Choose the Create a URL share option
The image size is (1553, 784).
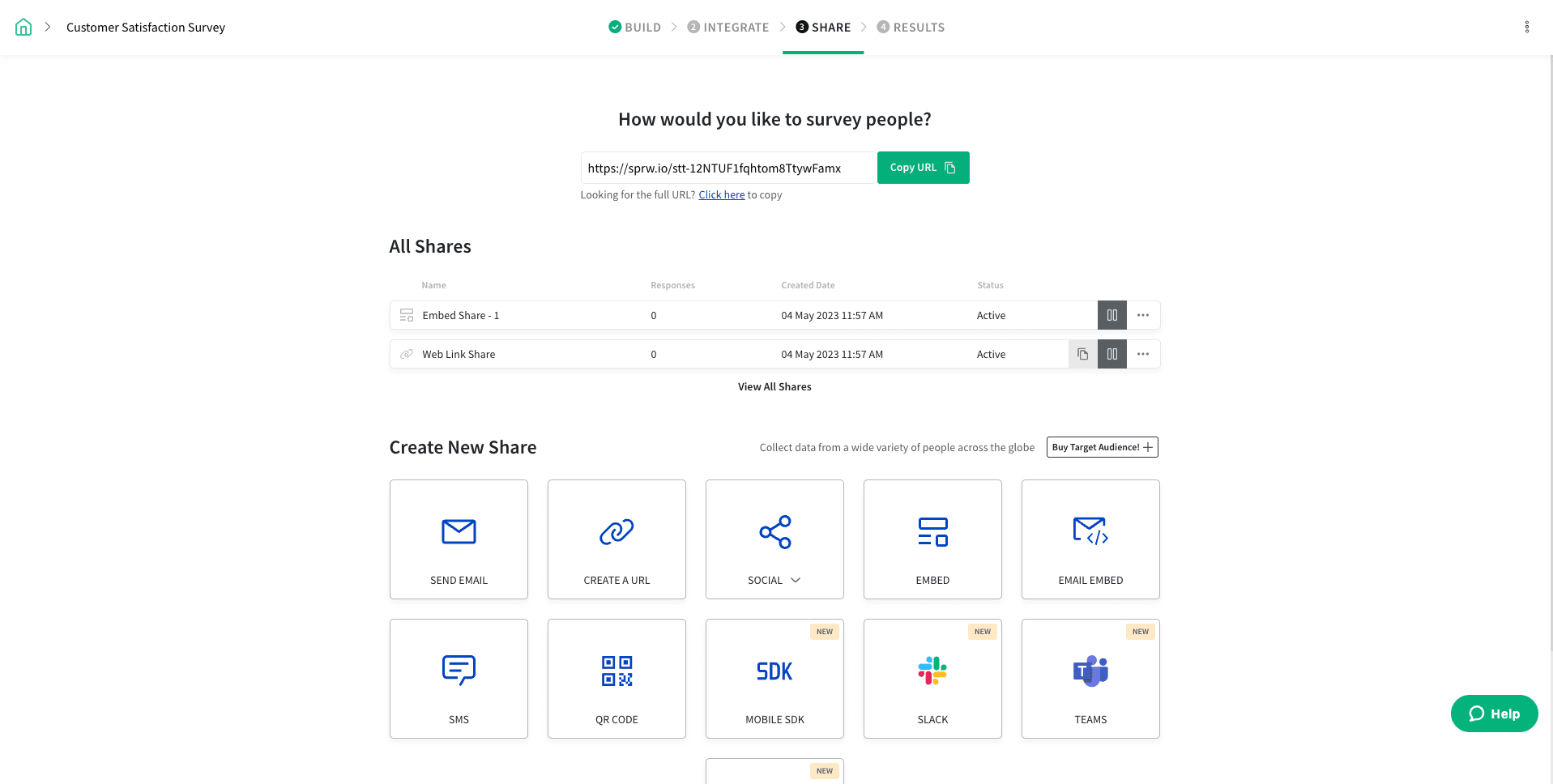617,539
